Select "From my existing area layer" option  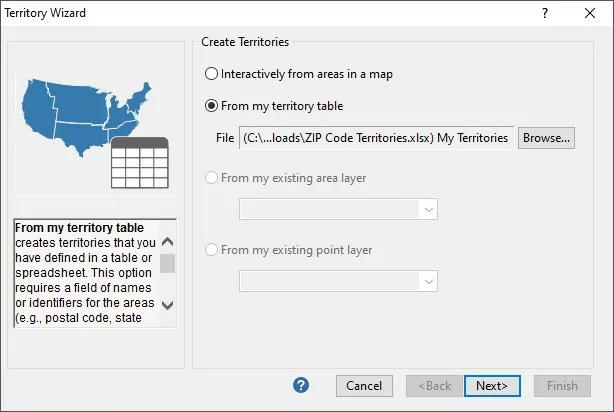click(211, 178)
